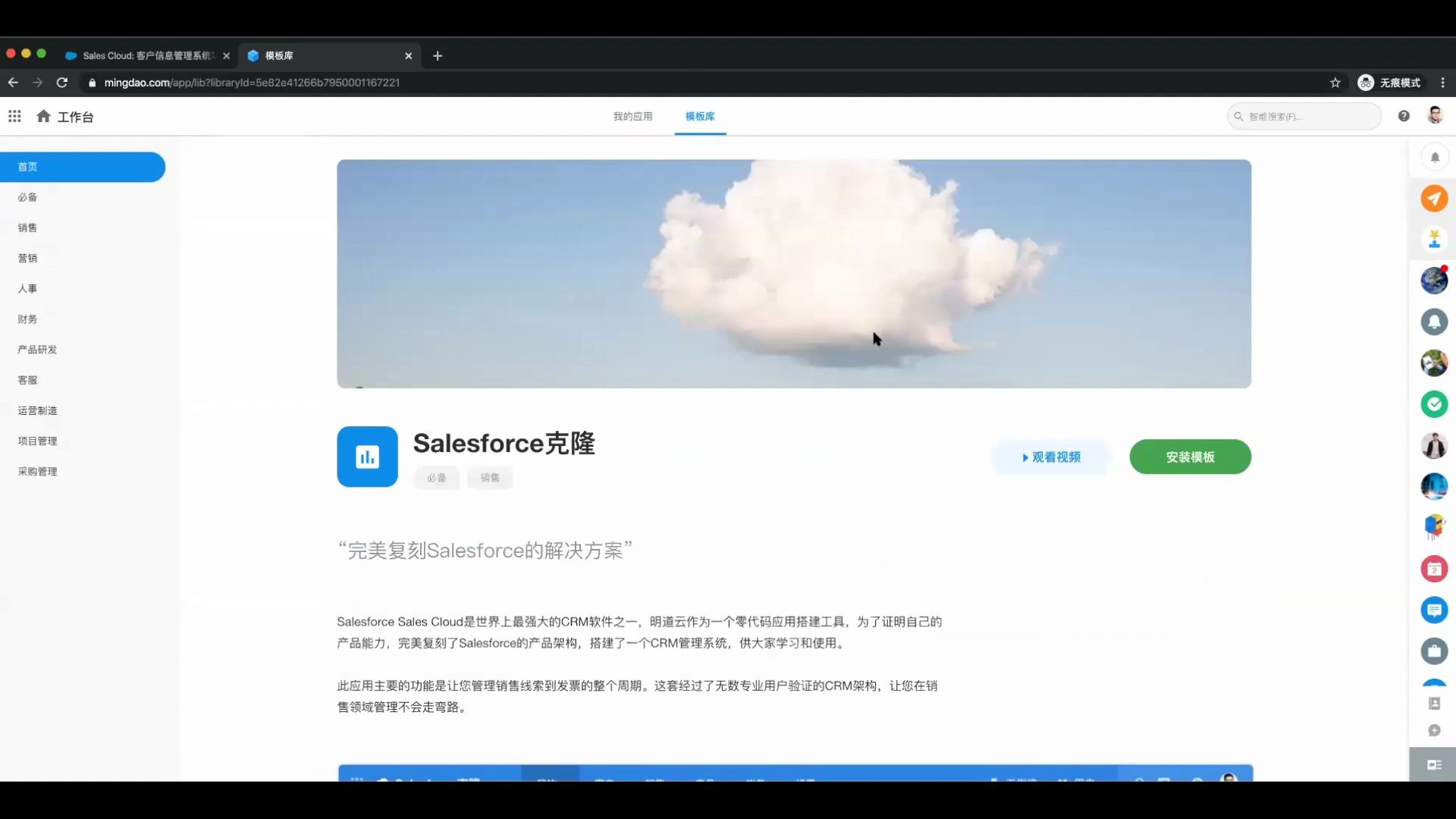Open the contacts address book icon
The image size is (1456, 819).
click(x=1434, y=704)
